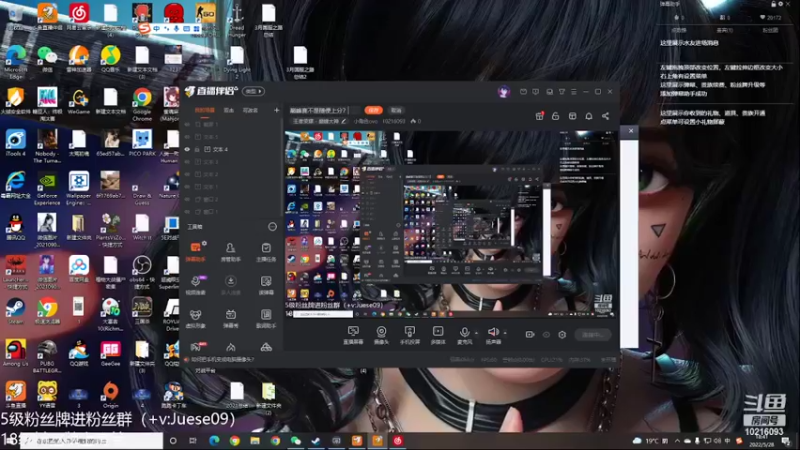Toggle visibility eye of 文本 5 source

tap(187, 137)
